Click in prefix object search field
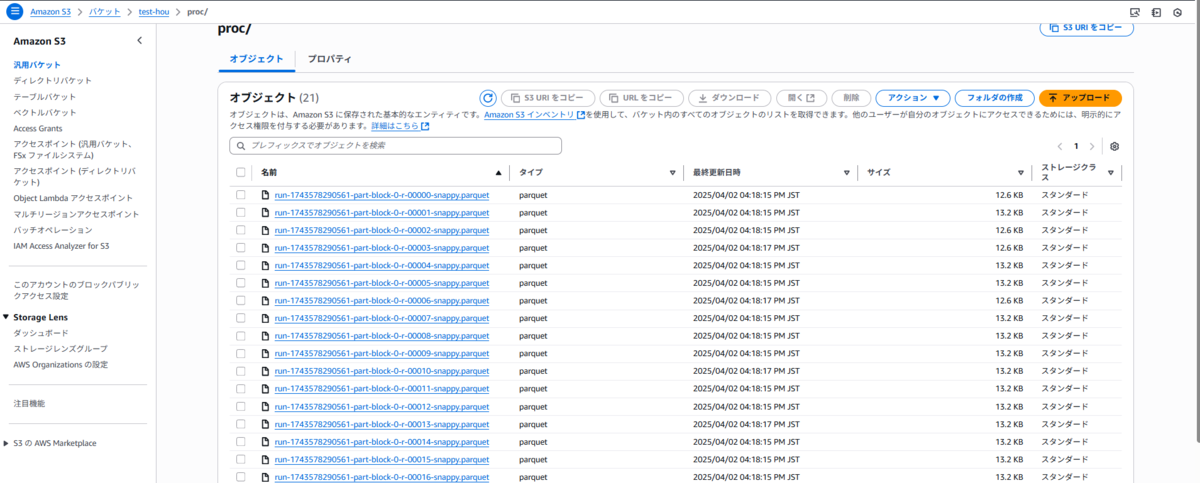The width and height of the screenshot is (1200, 483). coord(395,146)
